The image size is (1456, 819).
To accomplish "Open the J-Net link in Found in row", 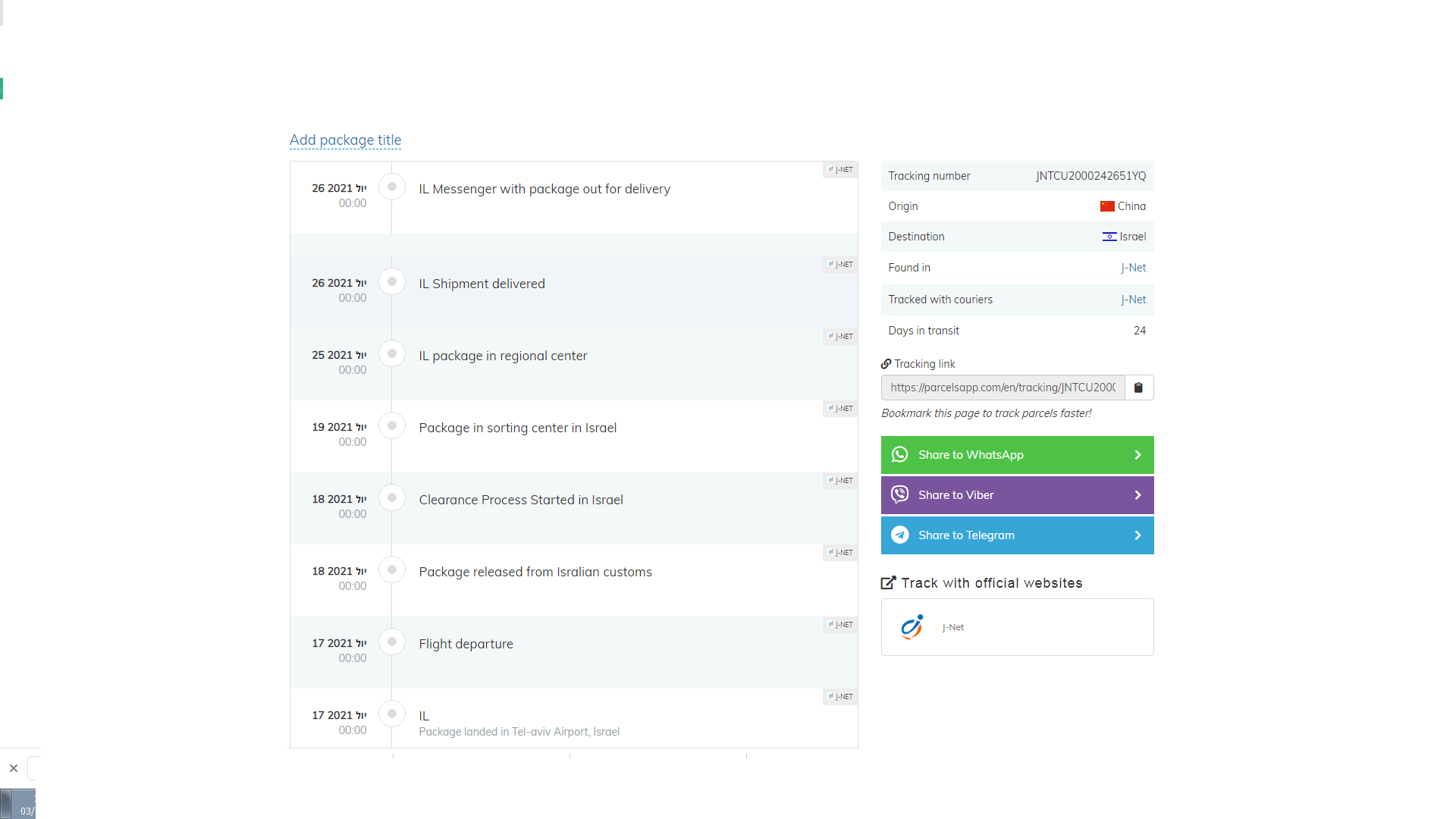I will click(x=1133, y=268).
